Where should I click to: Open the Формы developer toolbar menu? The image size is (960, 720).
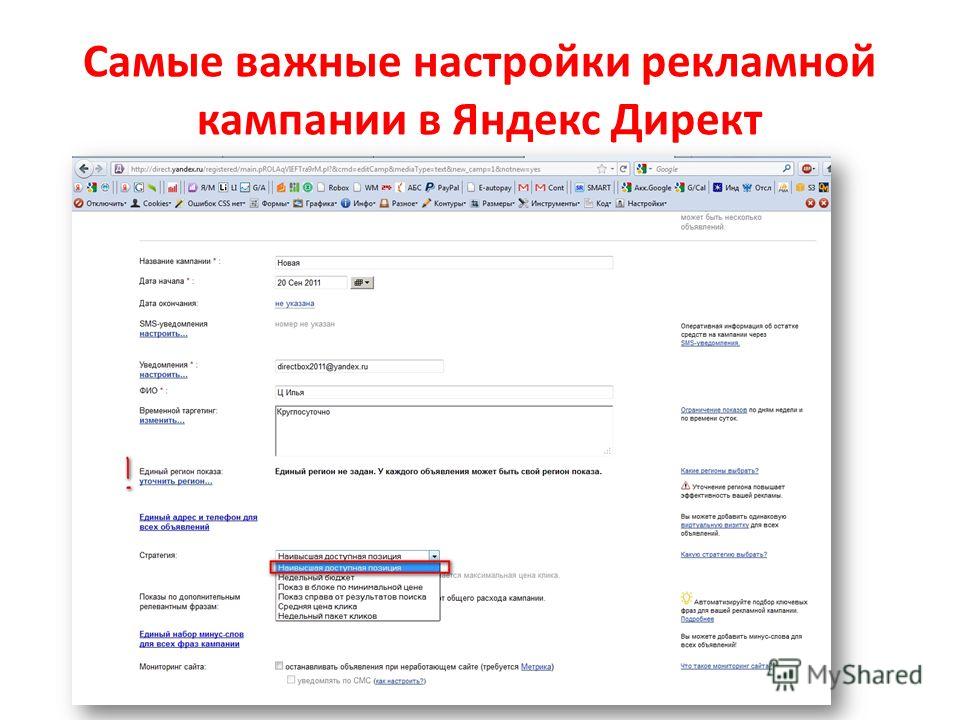click(269, 203)
